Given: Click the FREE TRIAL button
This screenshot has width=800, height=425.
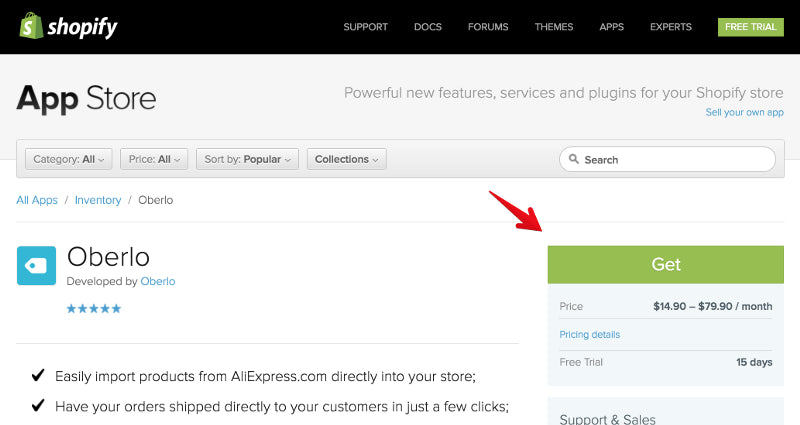Looking at the screenshot, I should click(751, 27).
